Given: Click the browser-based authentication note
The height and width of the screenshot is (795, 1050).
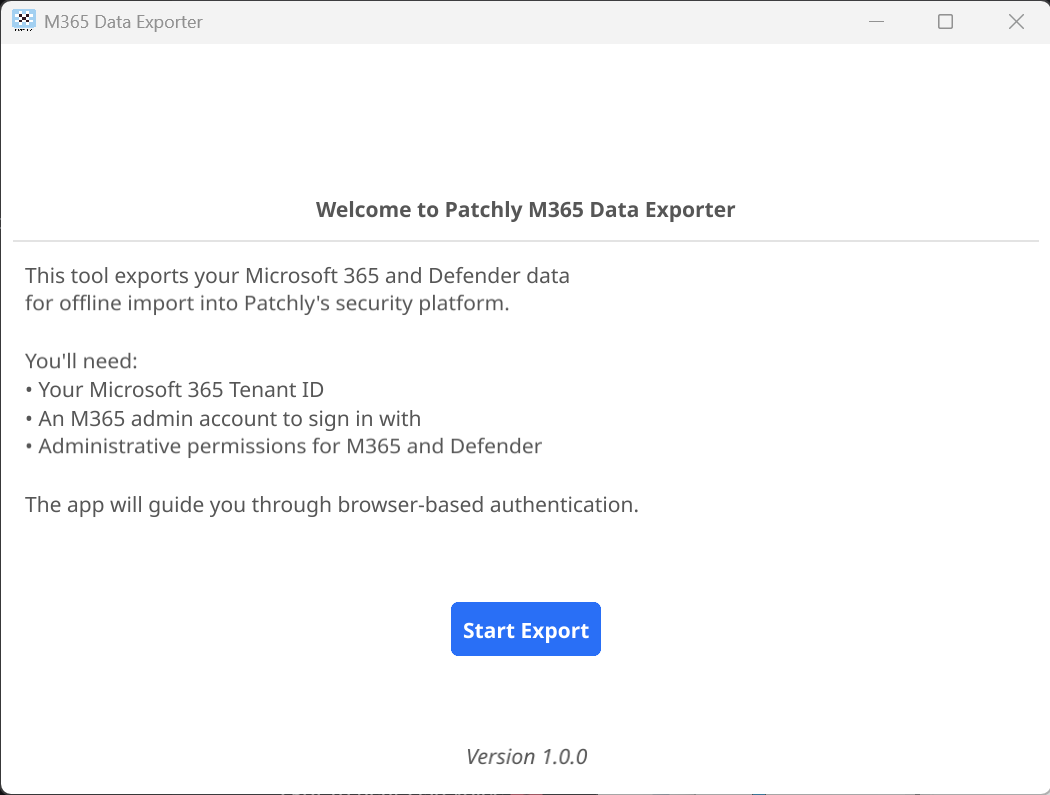Looking at the screenshot, I should 332,504.
